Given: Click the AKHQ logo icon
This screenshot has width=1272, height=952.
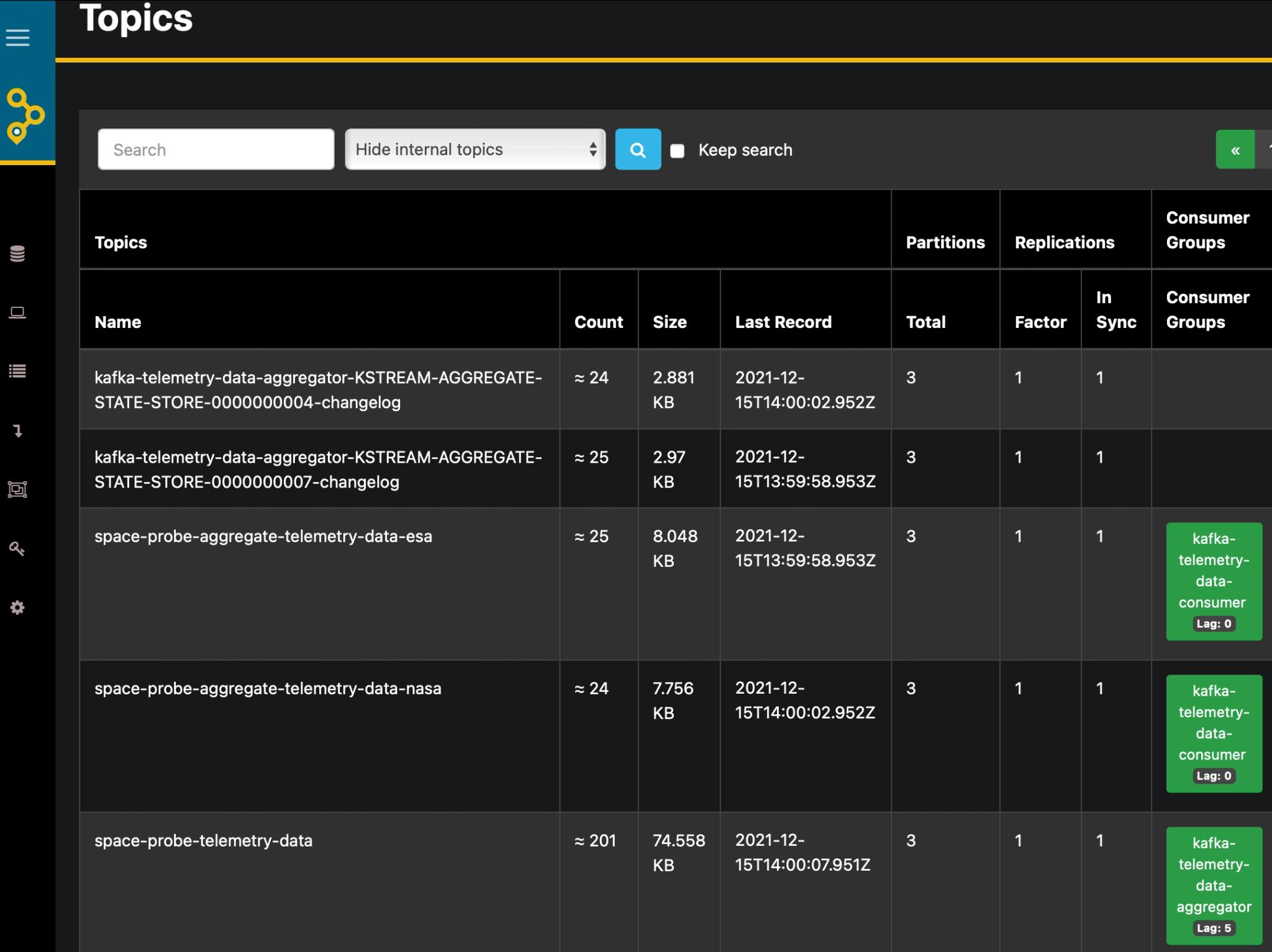Looking at the screenshot, I should click(25, 116).
